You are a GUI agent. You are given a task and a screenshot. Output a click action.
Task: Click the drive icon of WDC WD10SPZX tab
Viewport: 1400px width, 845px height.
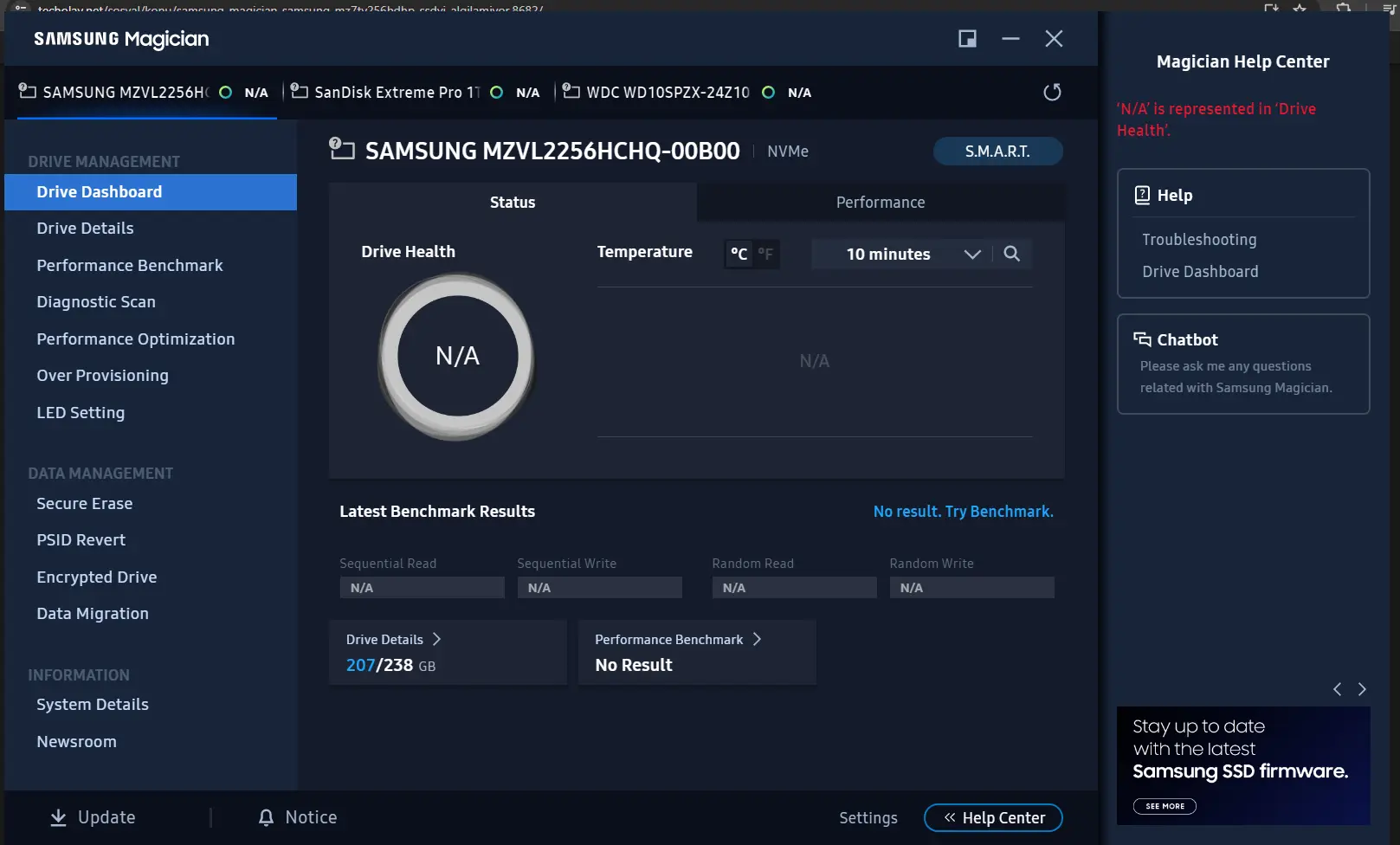point(571,91)
